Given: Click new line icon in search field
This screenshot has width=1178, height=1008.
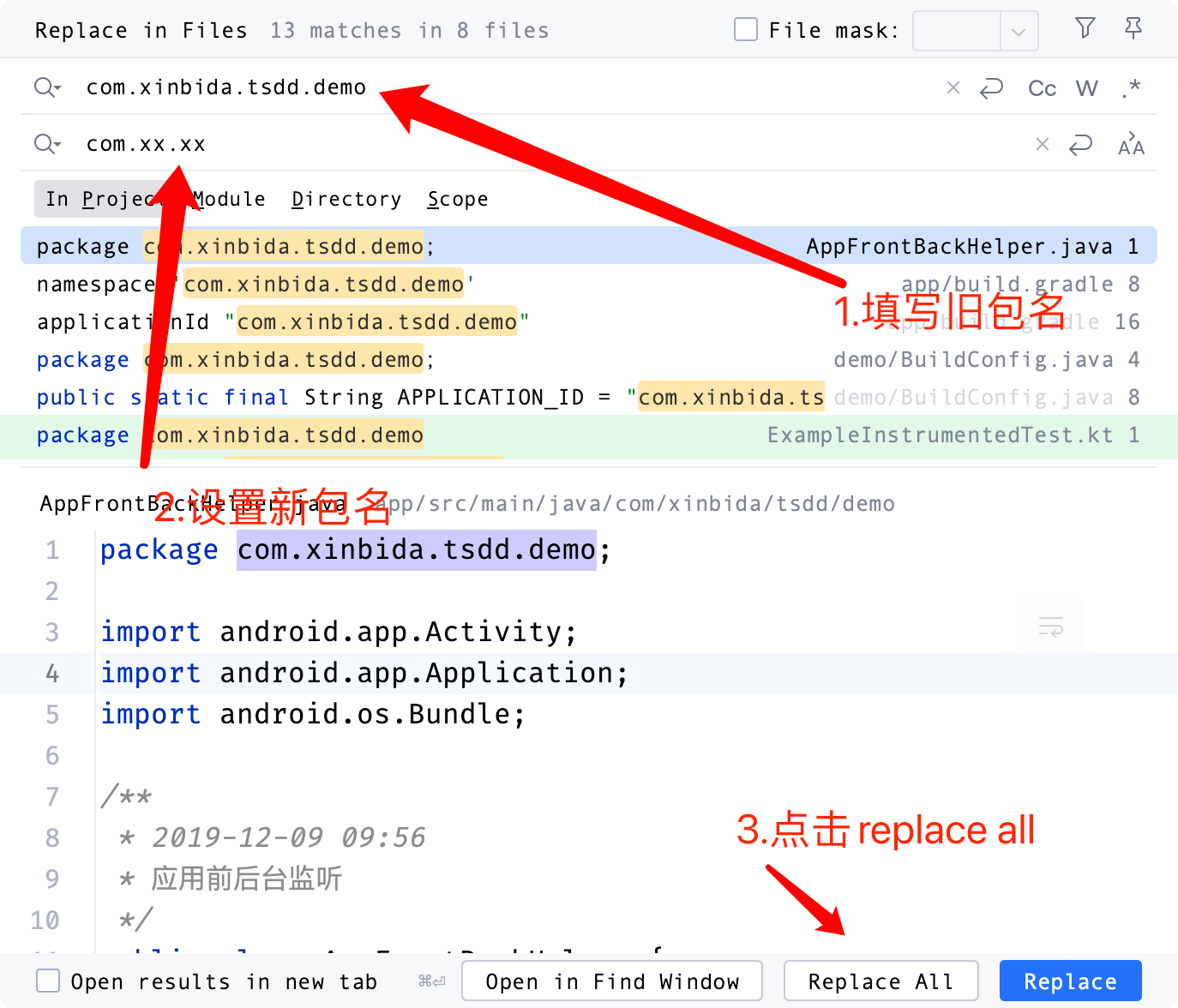Looking at the screenshot, I should pos(991,87).
